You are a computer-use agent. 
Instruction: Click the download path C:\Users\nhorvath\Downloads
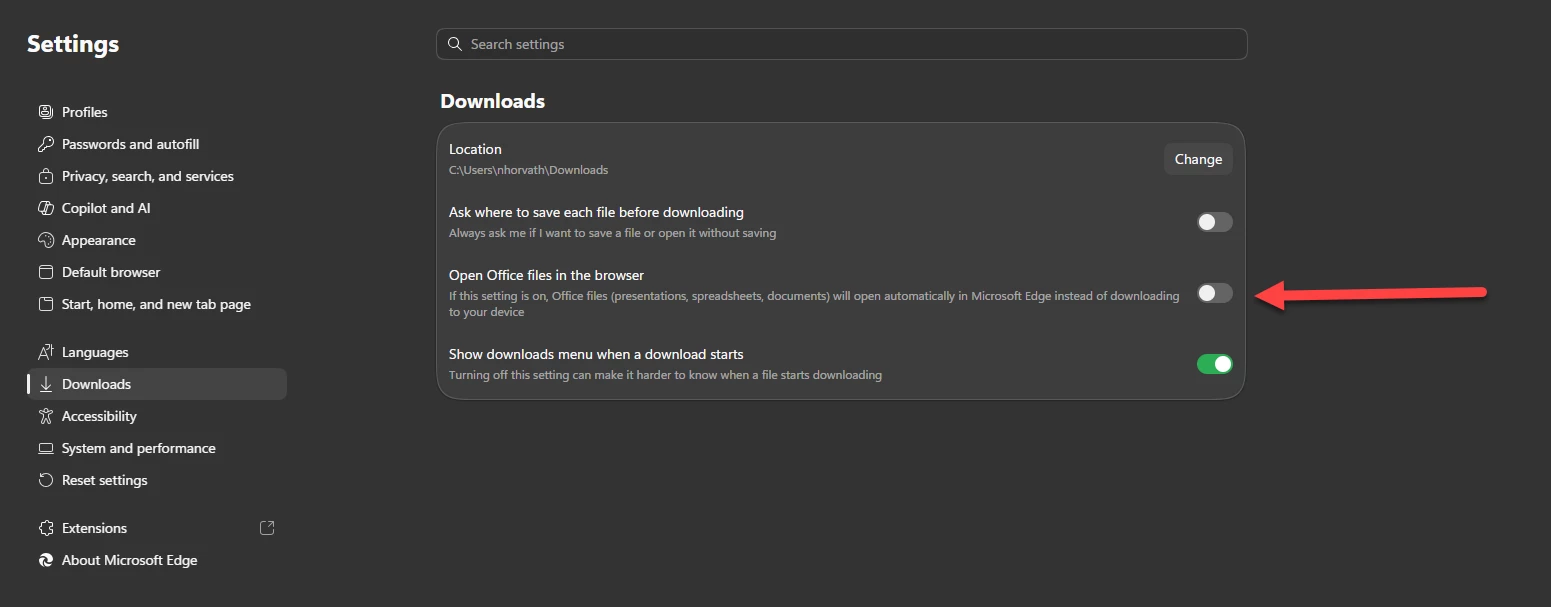528,170
